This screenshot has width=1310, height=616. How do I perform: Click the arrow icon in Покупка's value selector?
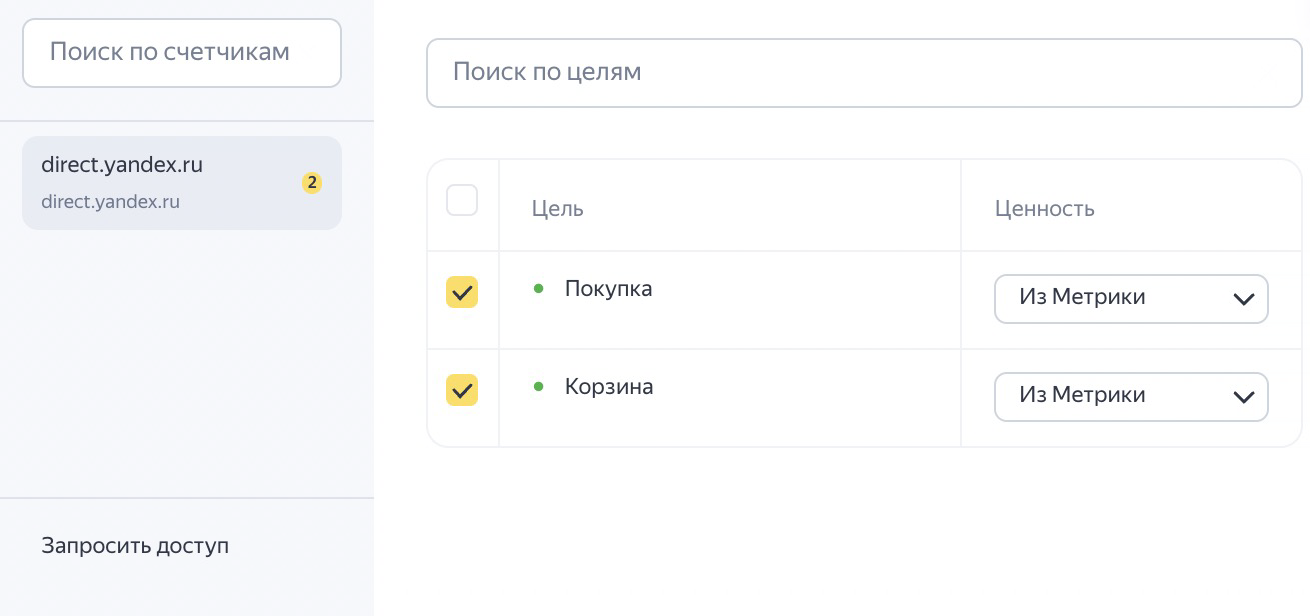pos(1243,299)
